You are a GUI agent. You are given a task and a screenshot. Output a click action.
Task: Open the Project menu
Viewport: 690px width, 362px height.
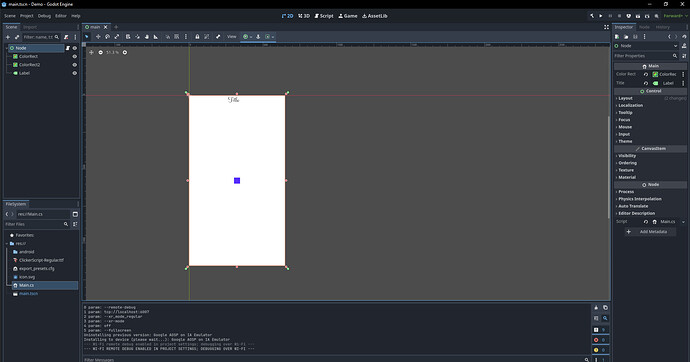(x=26, y=16)
